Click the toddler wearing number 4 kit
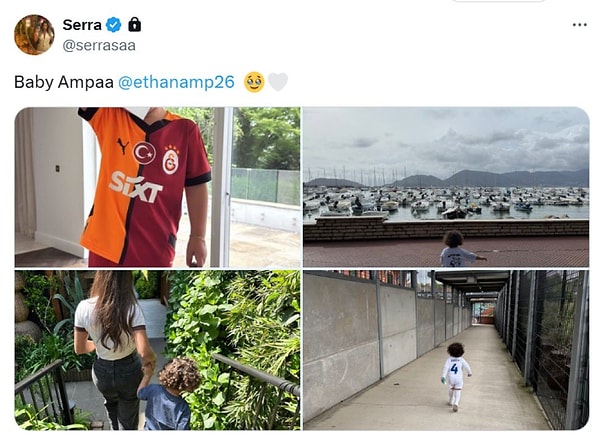This screenshot has height=440, width=600. pos(456,376)
